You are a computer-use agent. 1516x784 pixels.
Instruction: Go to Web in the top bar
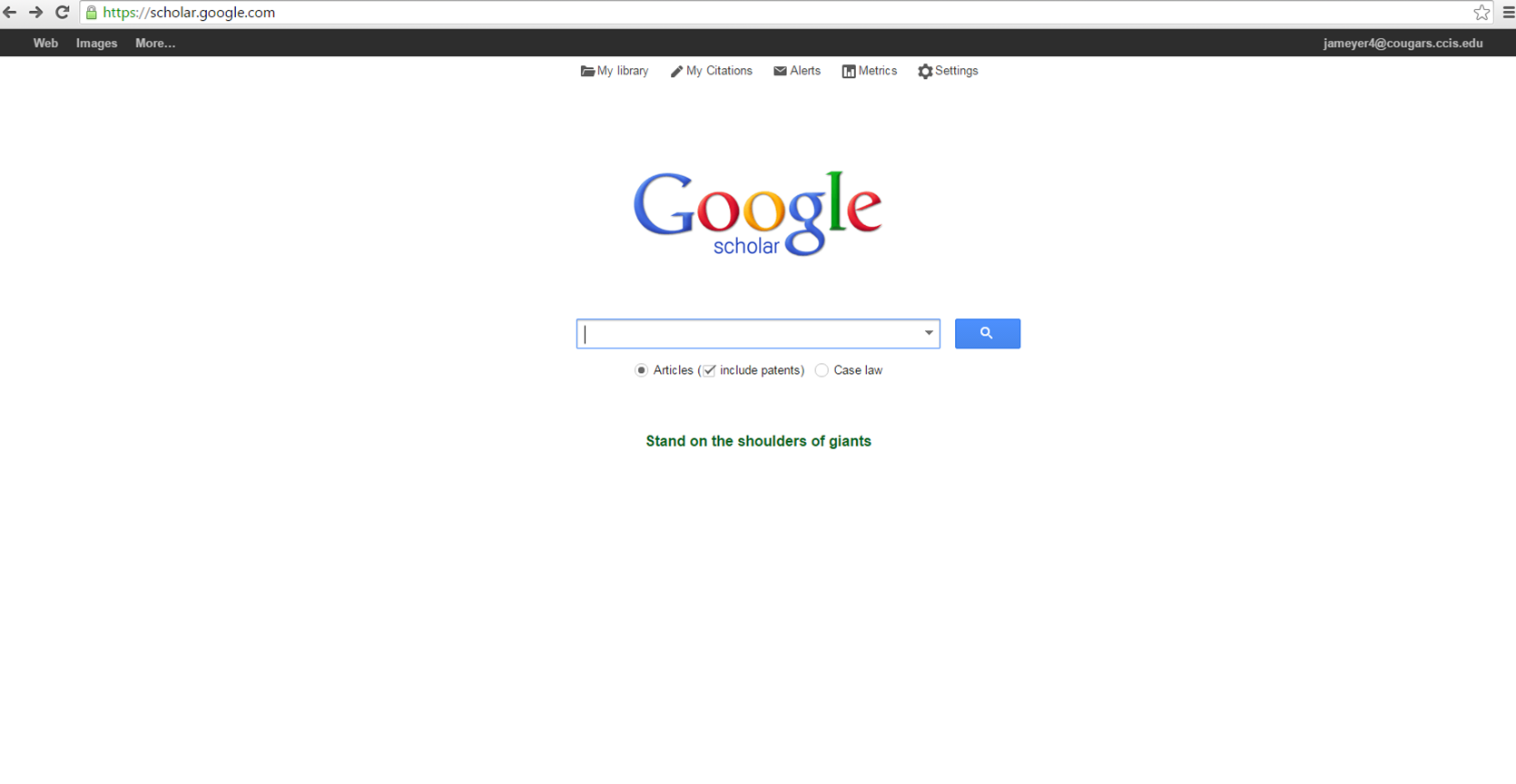coord(45,43)
